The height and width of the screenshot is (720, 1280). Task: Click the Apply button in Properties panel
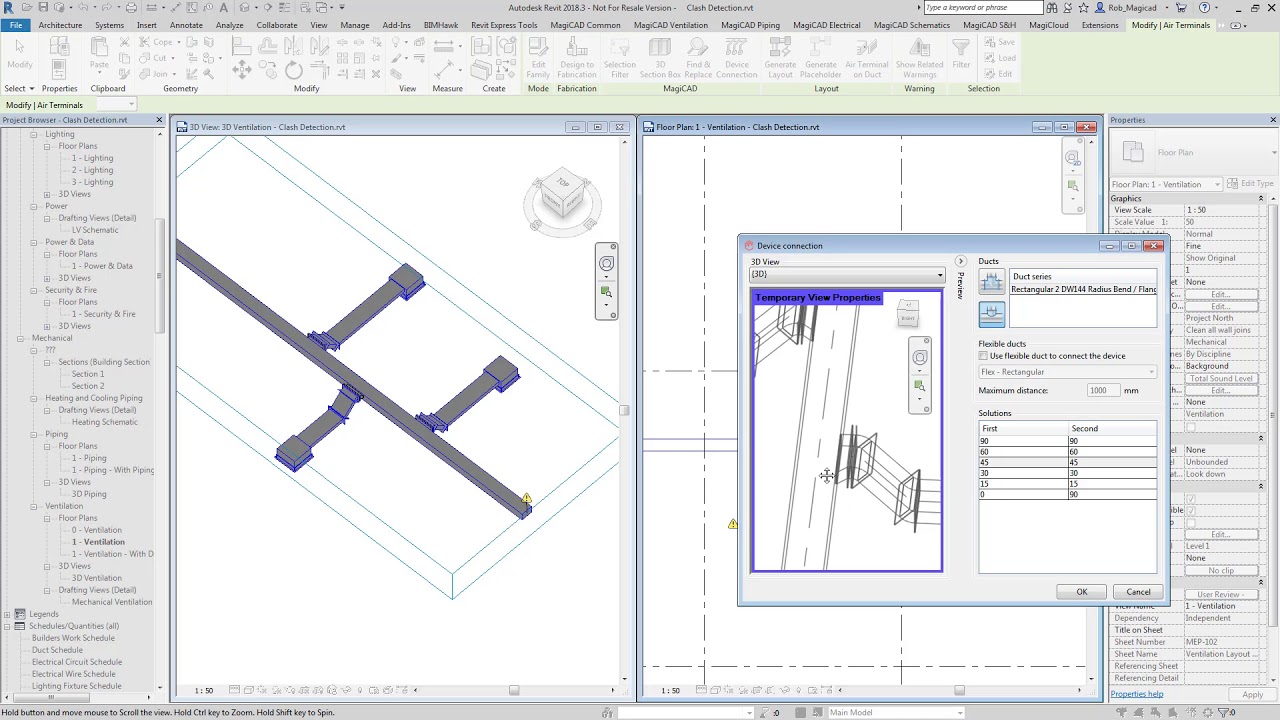click(1252, 694)
